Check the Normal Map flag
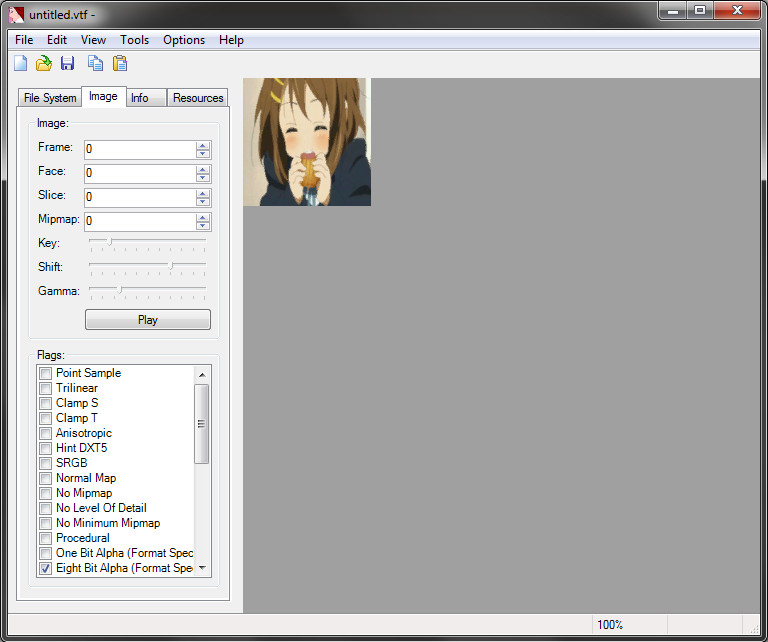Image resolution: width=768 pixels, height=642 pixels. click(46, 478)
